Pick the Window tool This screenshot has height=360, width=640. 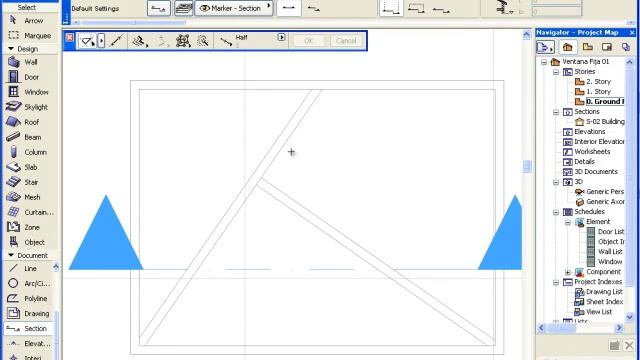coord(28,92)
